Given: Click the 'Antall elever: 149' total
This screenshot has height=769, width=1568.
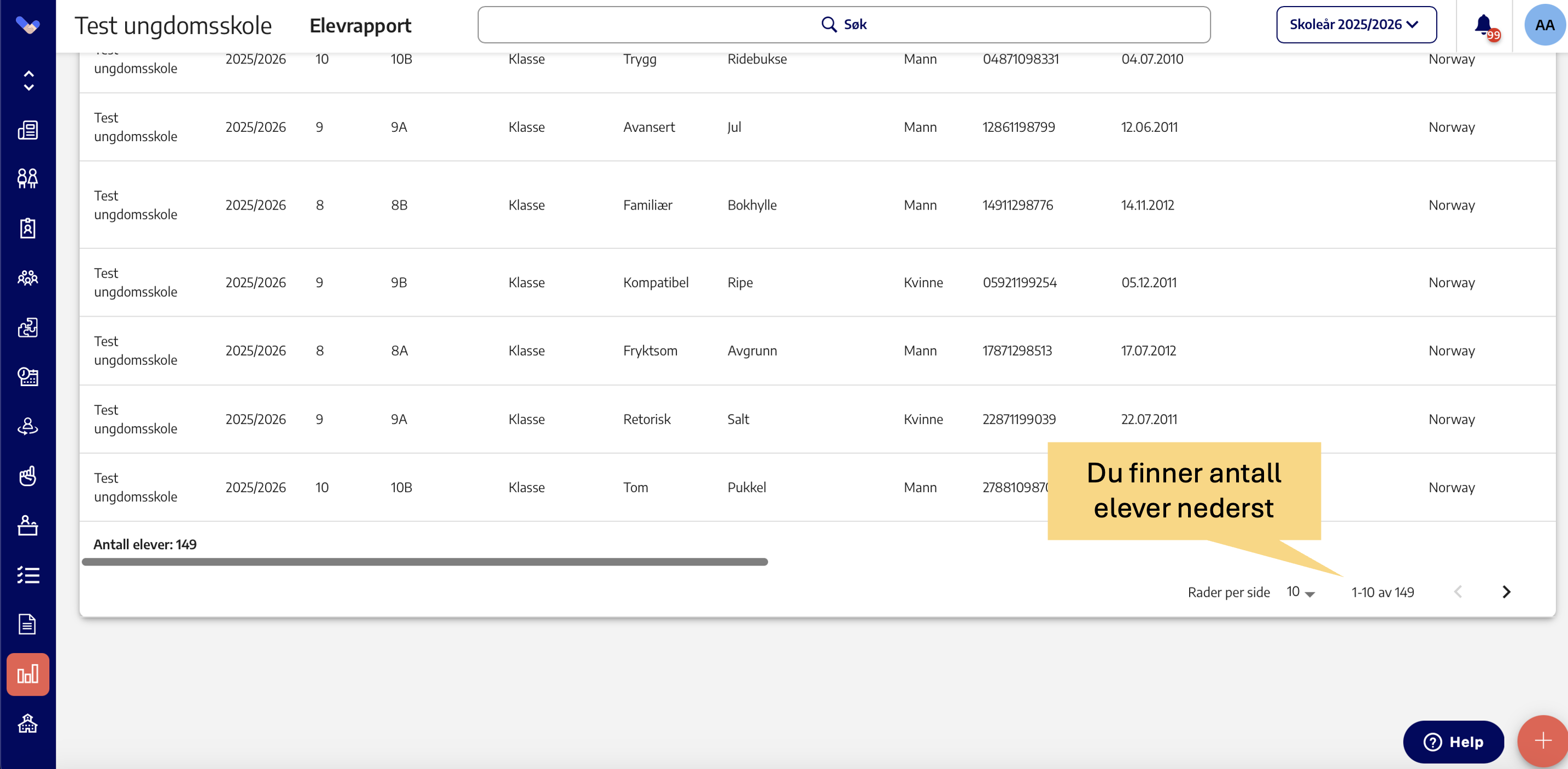Looking at the screenshot, I should pyautogui.click(x=145, y=544).
